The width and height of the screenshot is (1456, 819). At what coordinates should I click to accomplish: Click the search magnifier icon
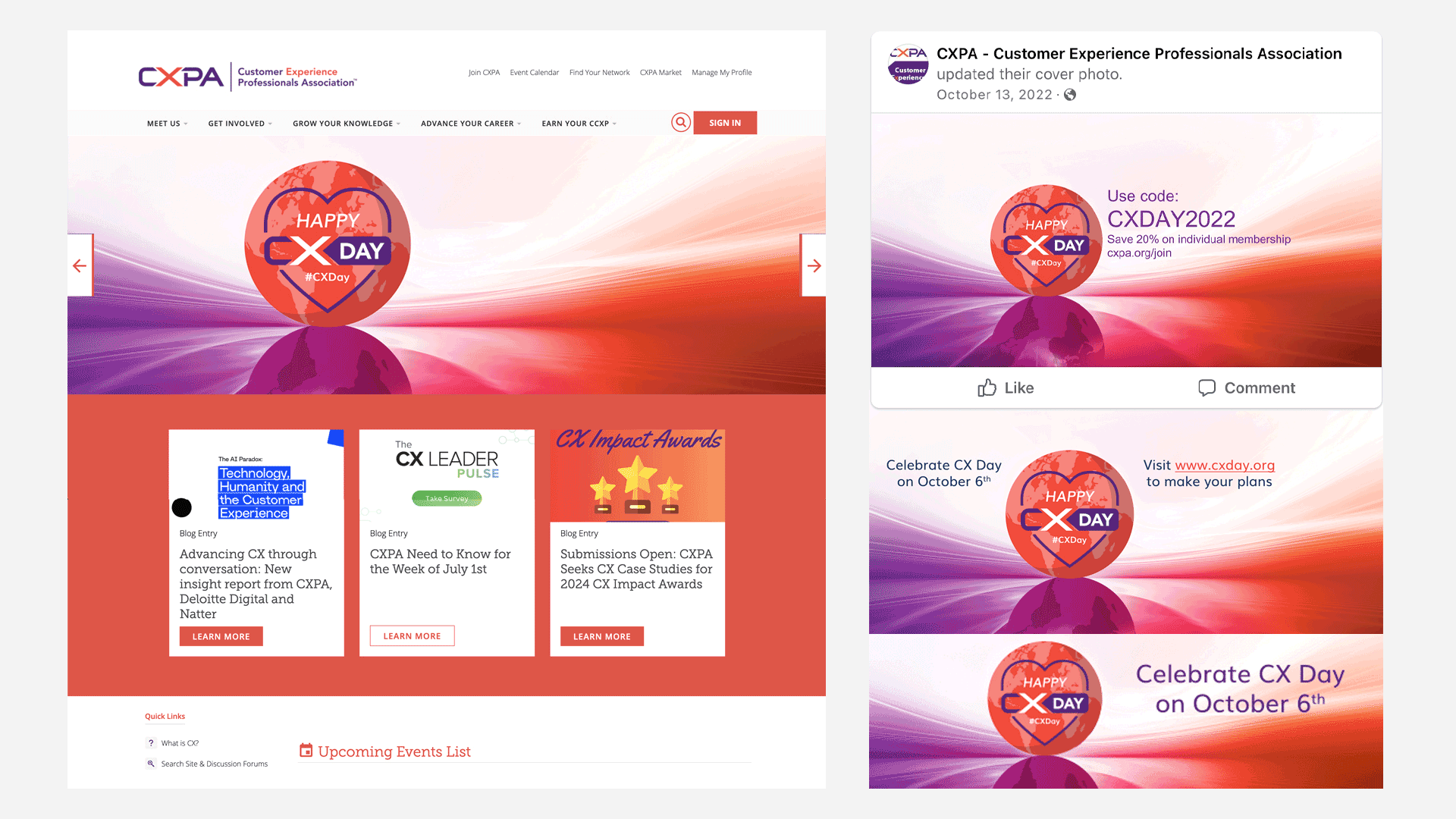pos(681,122)
